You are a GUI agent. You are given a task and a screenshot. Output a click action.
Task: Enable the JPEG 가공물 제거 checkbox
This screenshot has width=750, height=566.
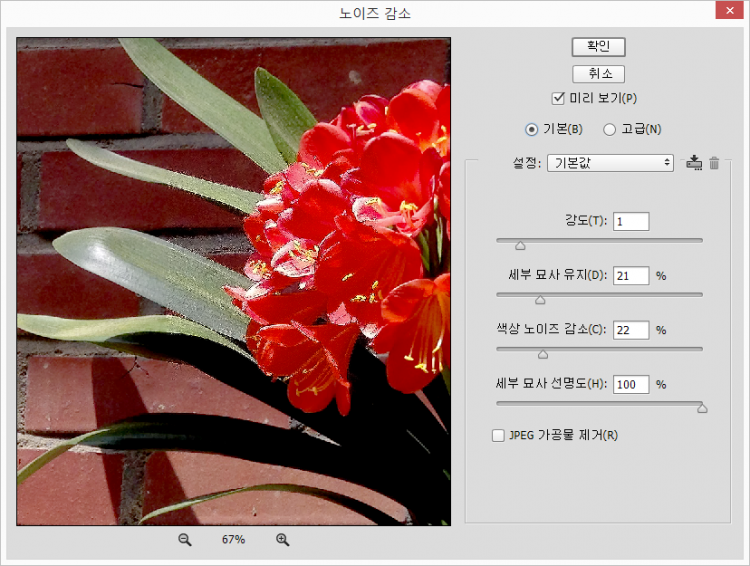[x=499, y=435]
